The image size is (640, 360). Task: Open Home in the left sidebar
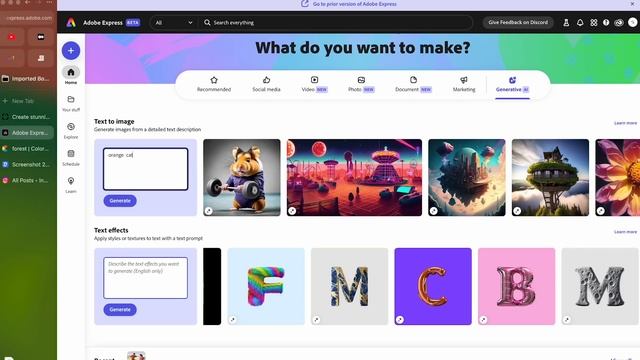coord(71,75)
